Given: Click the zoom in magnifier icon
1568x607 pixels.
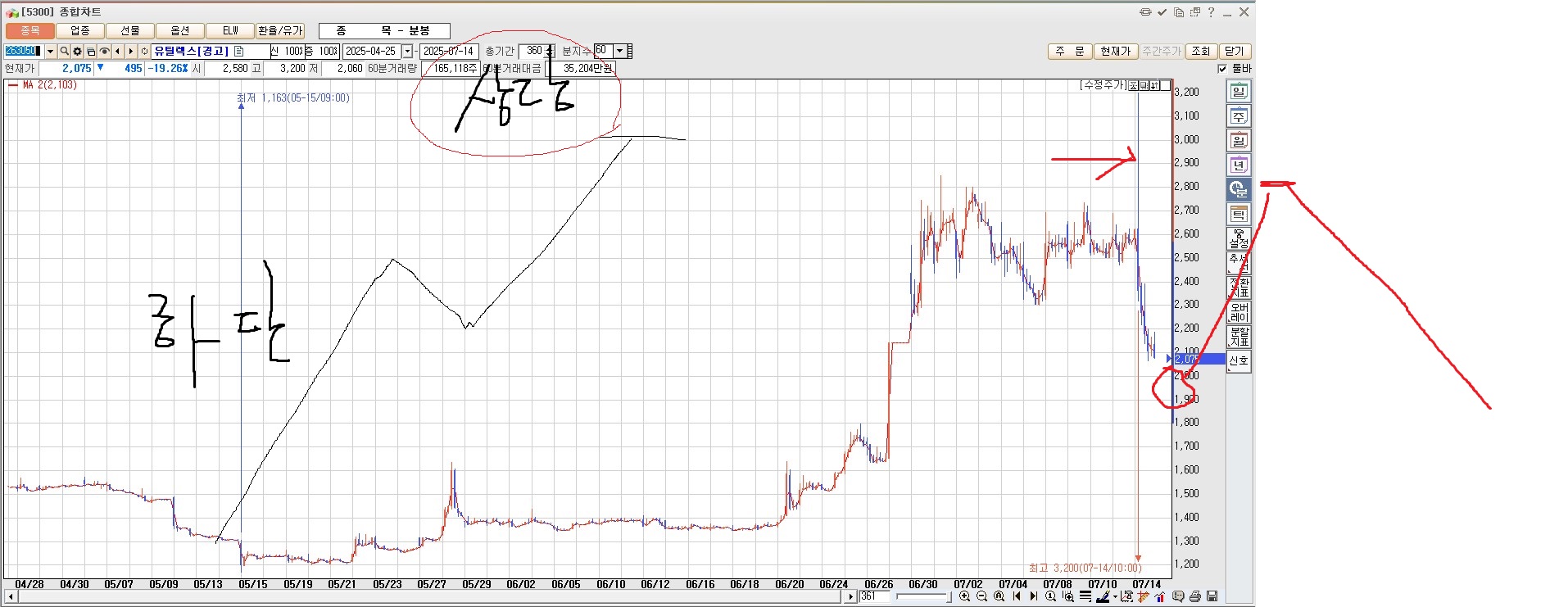Looking at the screenshot, I should click(964, 596).
